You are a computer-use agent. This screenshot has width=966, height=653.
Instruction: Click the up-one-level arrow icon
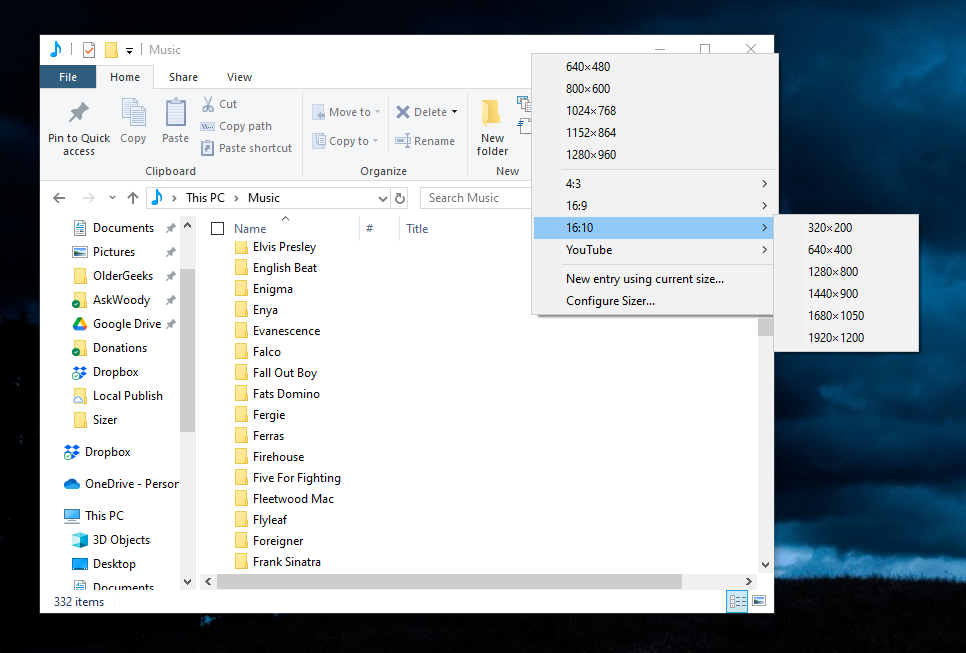[132, 198]
